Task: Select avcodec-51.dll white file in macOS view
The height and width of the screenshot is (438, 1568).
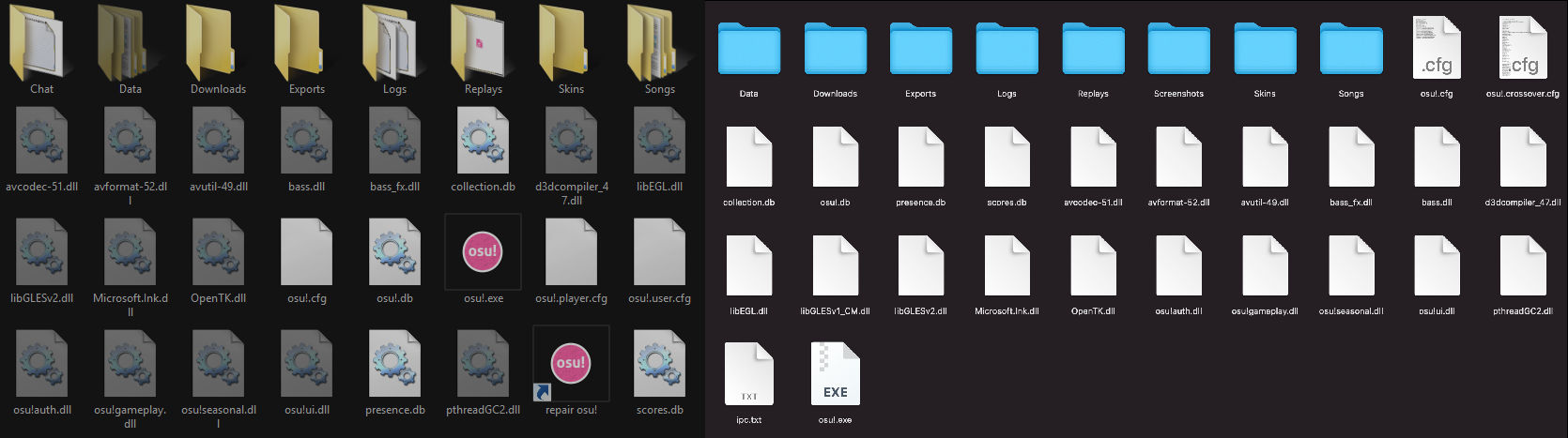Action: [1094, 157]
